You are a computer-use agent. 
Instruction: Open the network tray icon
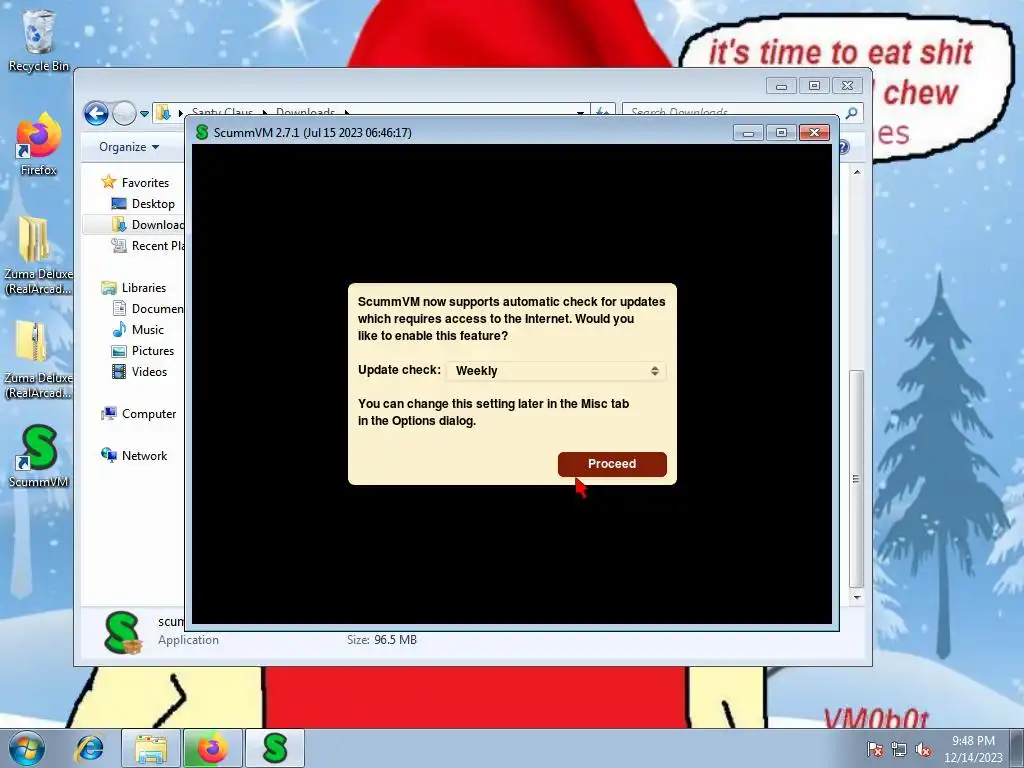point(899,750)
